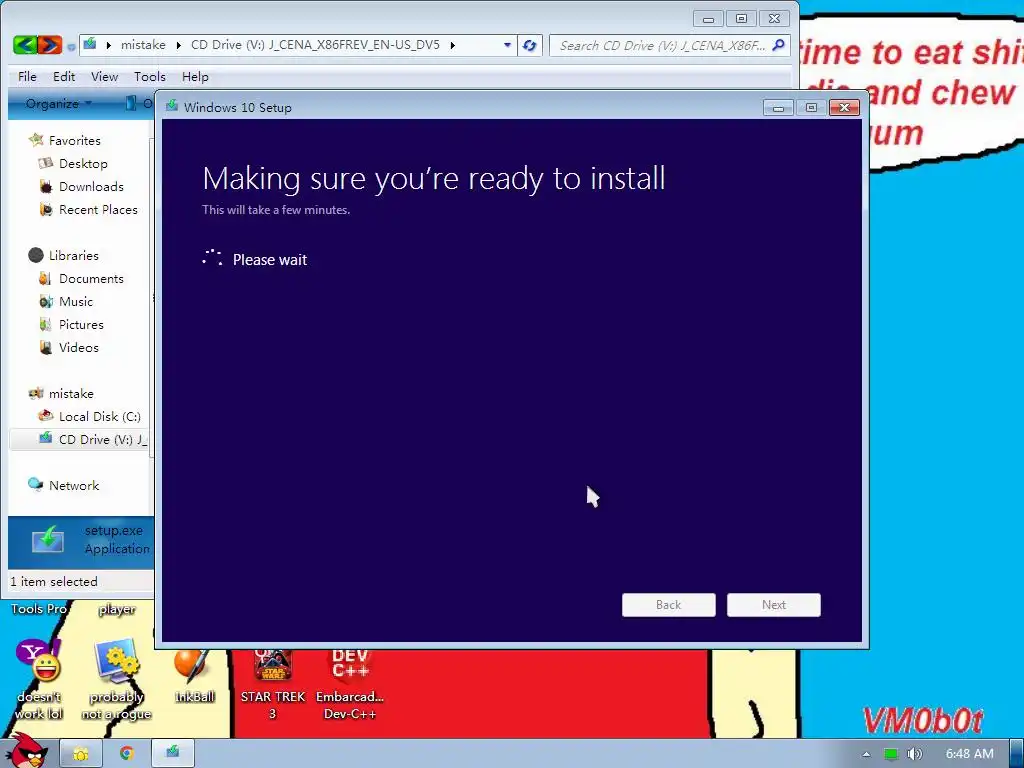Viewport: 1024px width, 768px height.
Task: Show hidden system tray icons
Action: (x=866, y=754)
